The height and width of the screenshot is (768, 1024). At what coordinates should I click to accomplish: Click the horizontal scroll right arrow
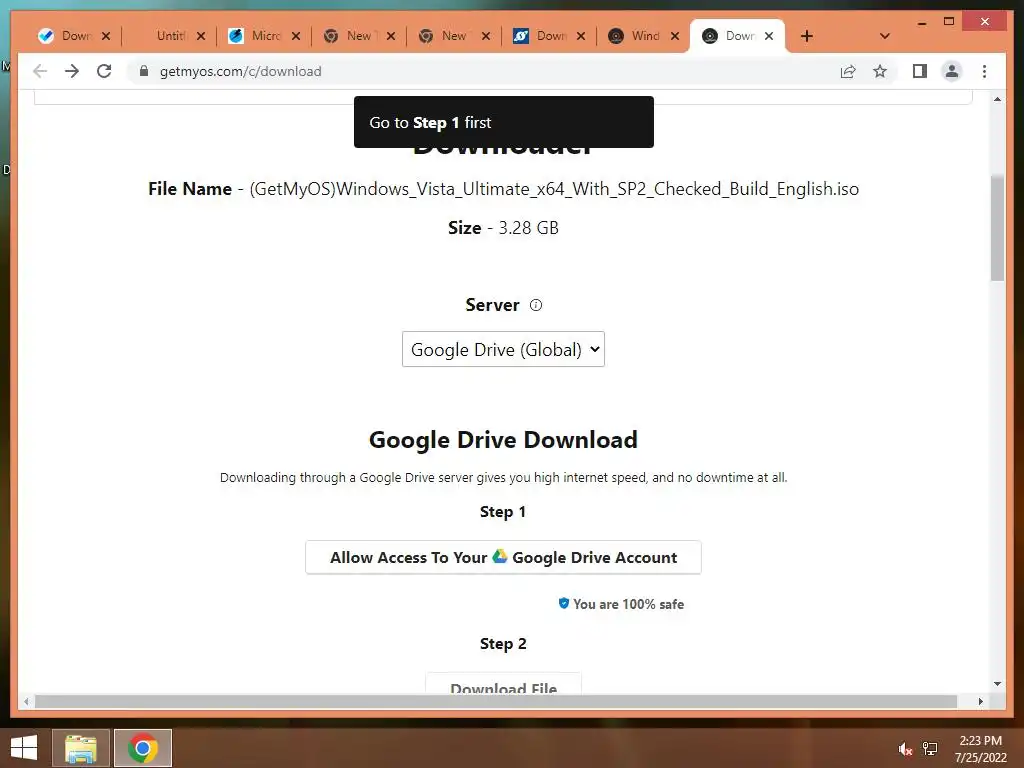pos(980,701)
